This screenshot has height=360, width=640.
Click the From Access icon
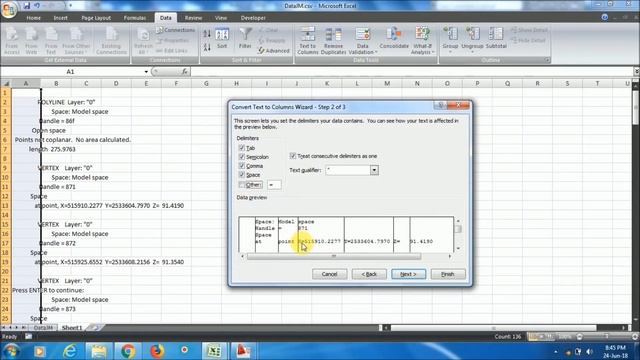pos(12,41)
